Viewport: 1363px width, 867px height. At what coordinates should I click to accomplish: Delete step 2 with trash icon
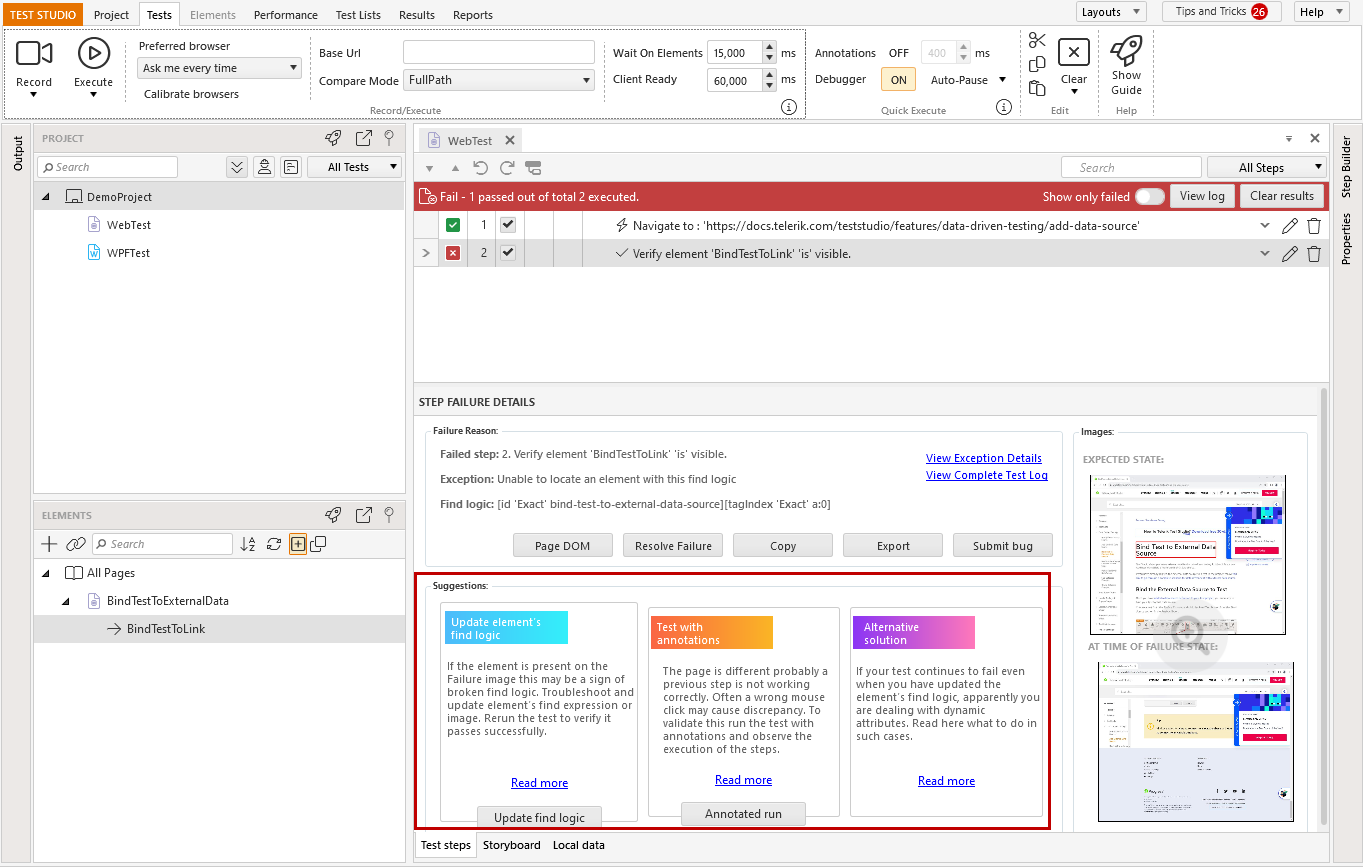[x=1314, y=254]
